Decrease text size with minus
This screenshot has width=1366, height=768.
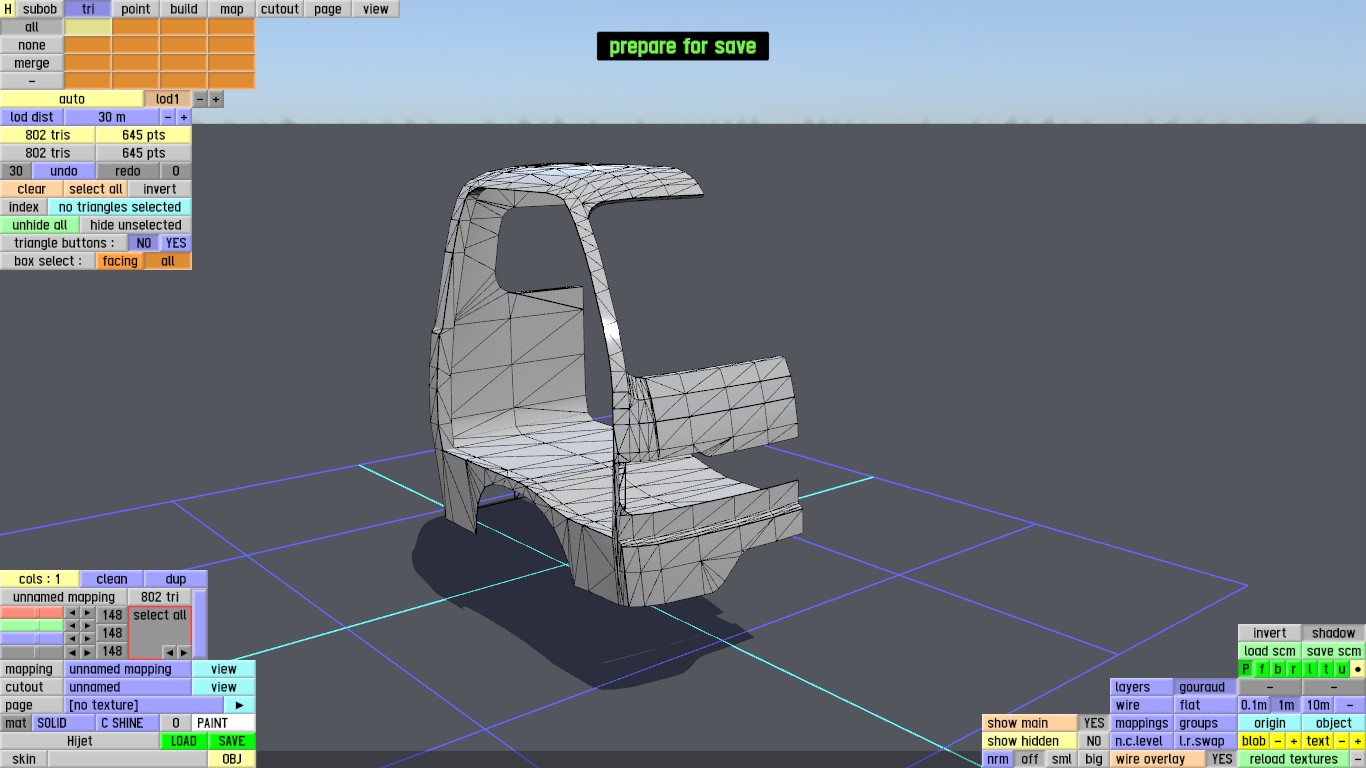[1342, 741]
